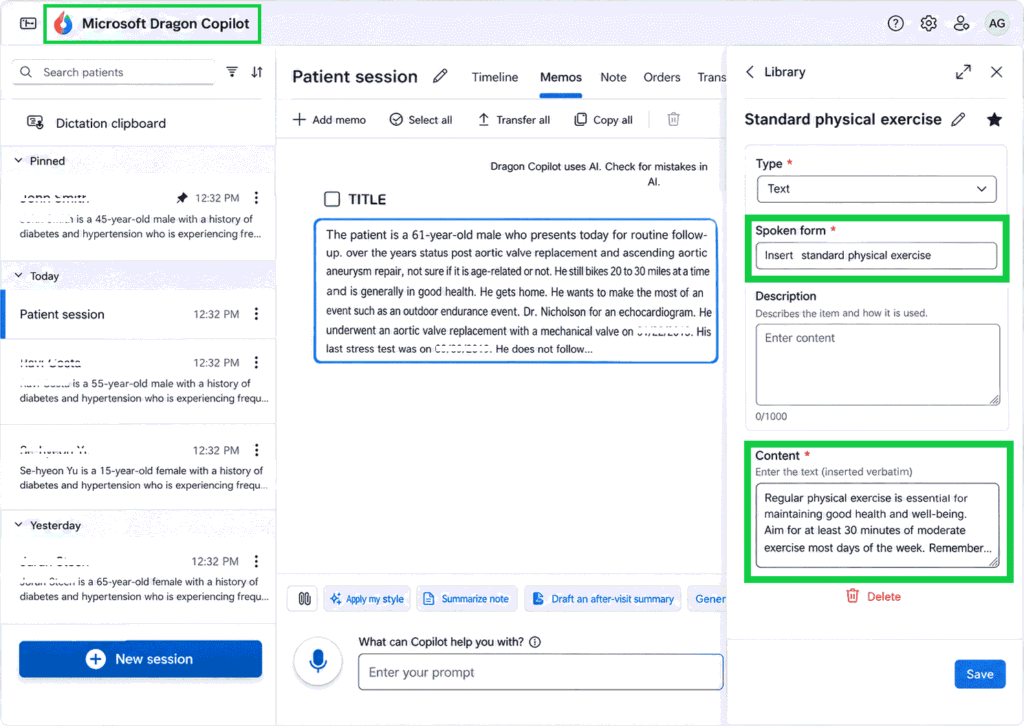Rename Standard physical exercise with pencil icon
This screenshot has height=726, width=1024.
[958, 119]
